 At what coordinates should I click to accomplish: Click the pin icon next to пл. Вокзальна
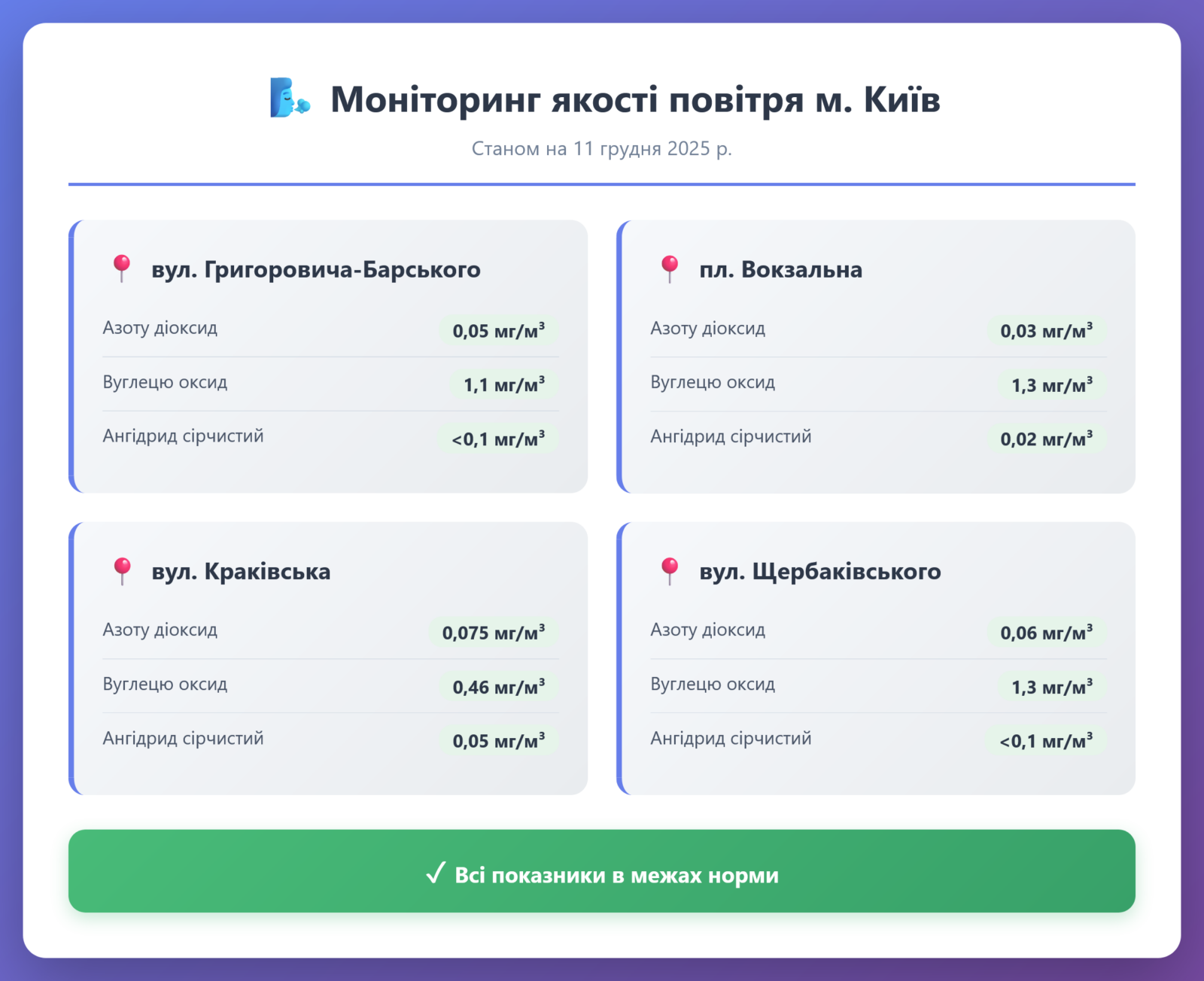(x=669, y=269)
